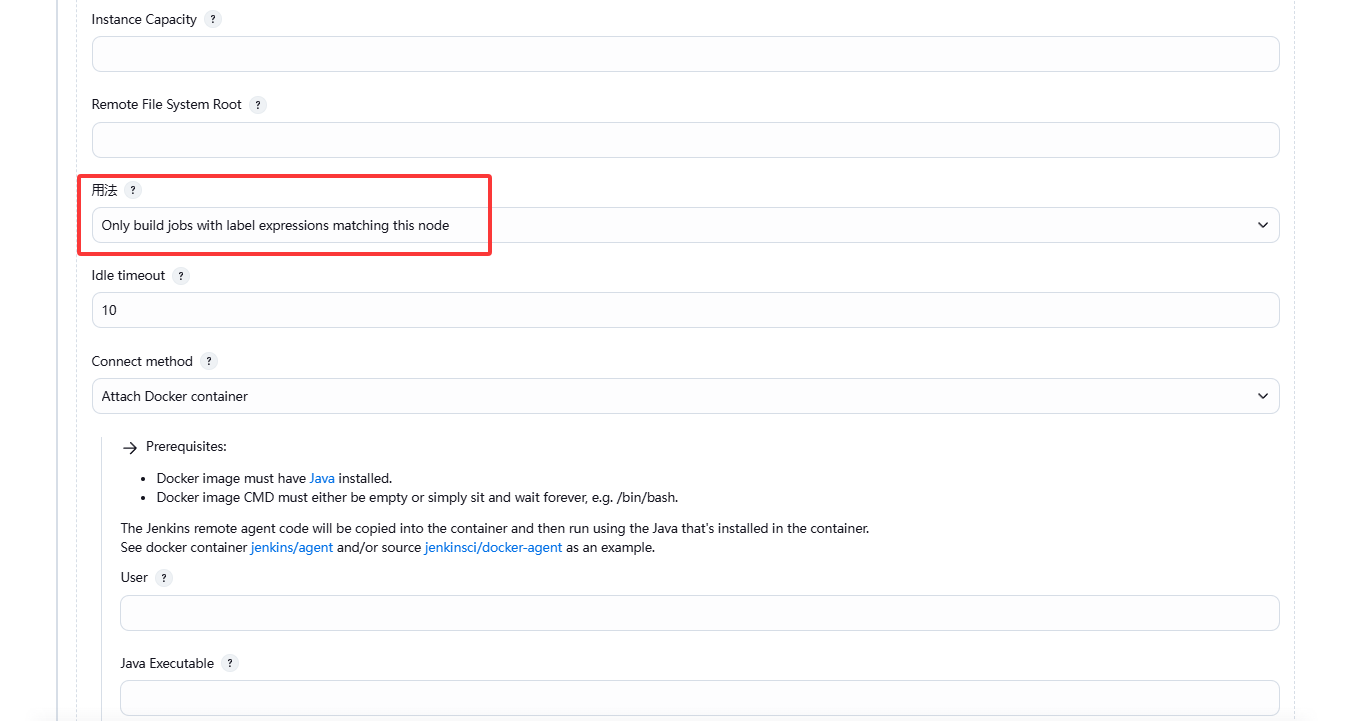Click into the Java Executable field
Viewport: 1351px width, 721px height.
coord(699,699)
